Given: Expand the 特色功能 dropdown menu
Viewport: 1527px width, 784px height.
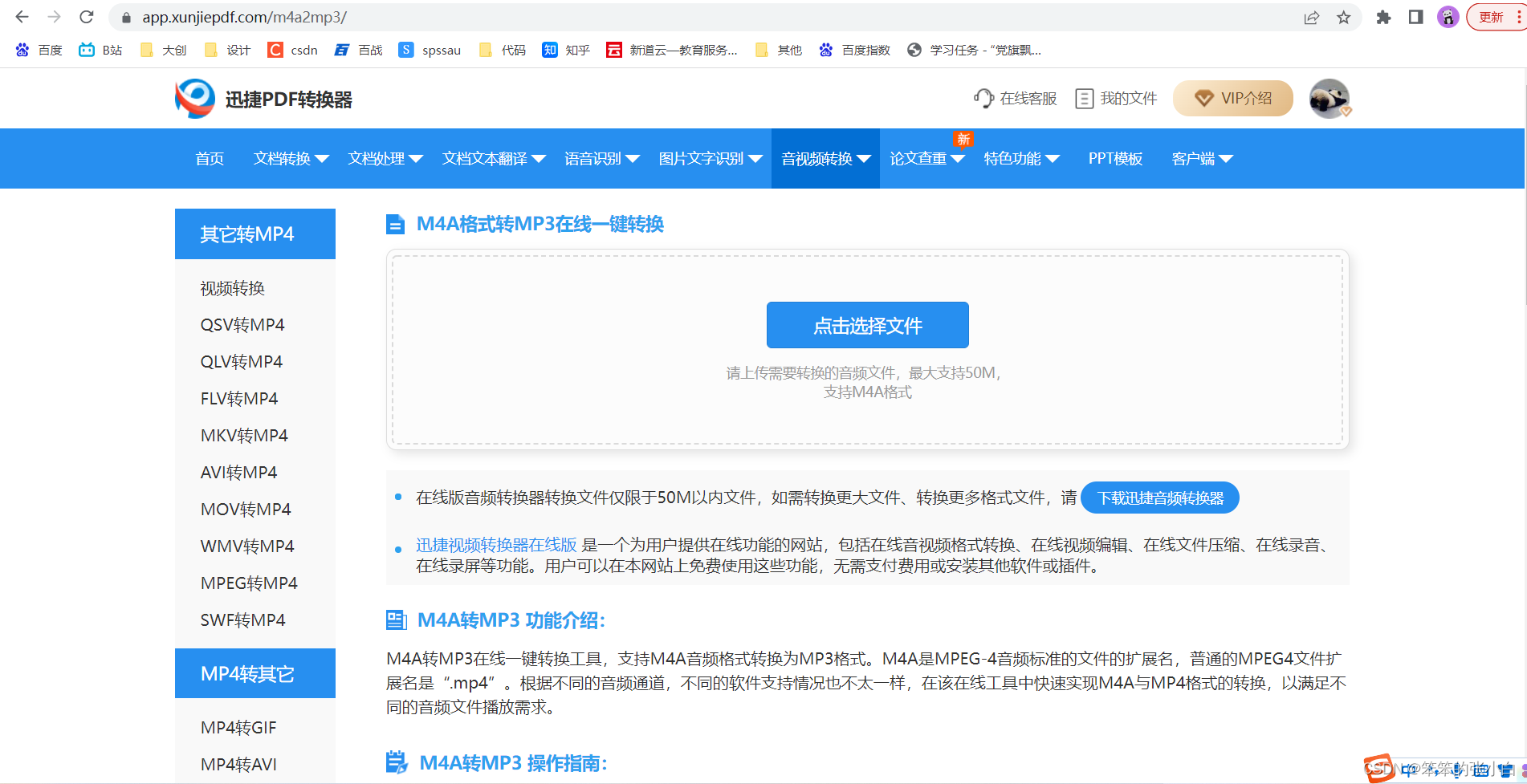Looking at the screenshot, I should [1022, 159].
